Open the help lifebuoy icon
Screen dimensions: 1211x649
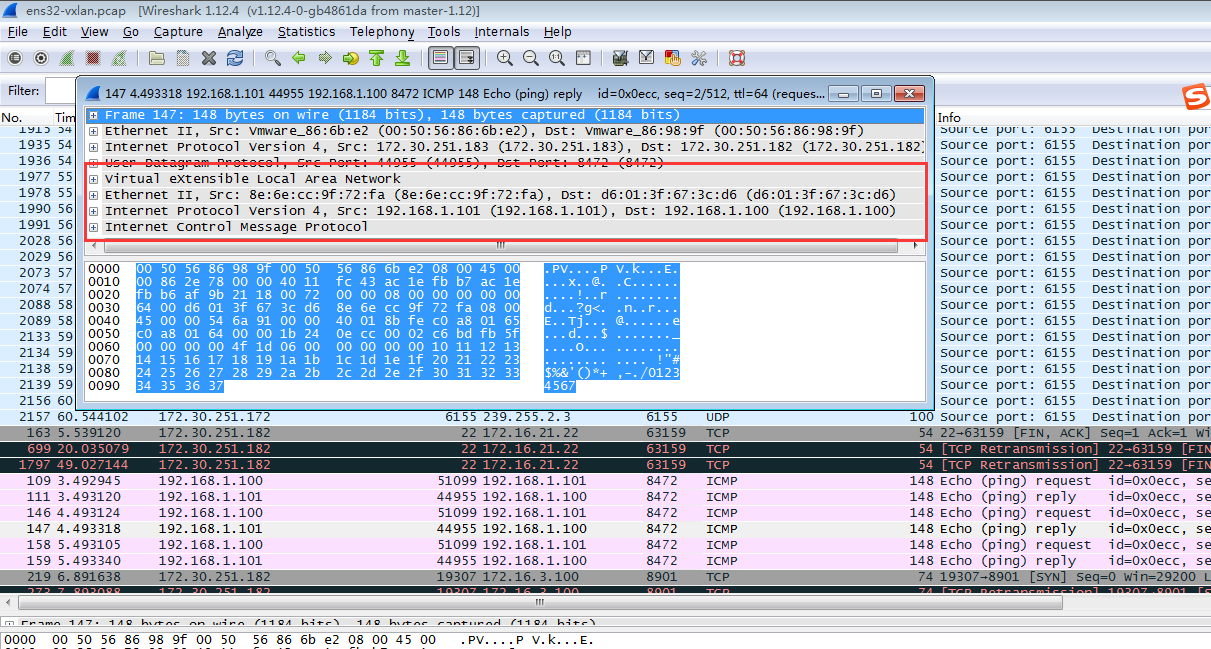tap(737, 58)
